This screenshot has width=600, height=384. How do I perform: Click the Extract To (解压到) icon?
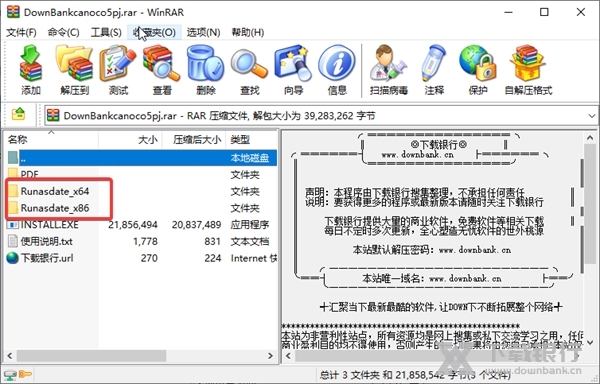pyautogui.click(x=74, y=63)
